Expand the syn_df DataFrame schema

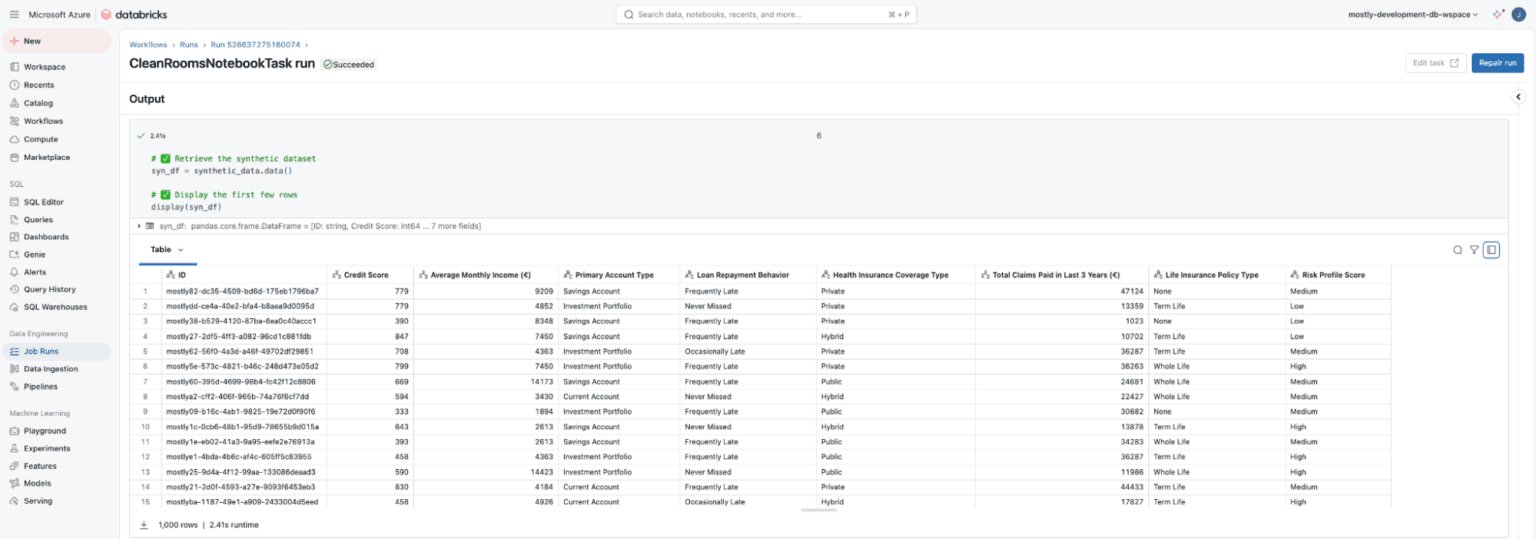[139, 226]
